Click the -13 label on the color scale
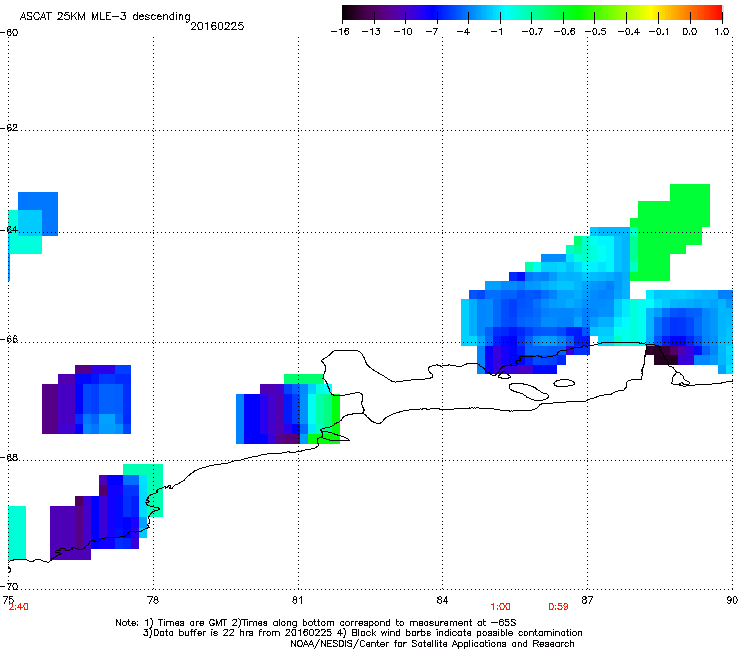The image size is (740, 650). pos(371,32)
